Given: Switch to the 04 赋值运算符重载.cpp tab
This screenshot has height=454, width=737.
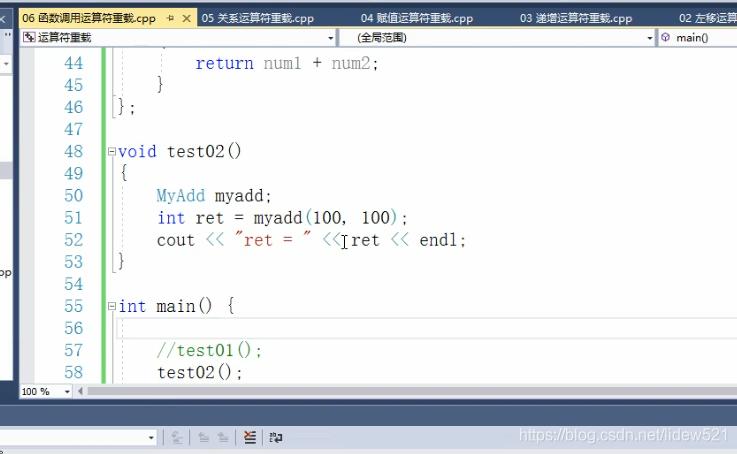Looking at the screenshot, I should click(x=416, y=18).
